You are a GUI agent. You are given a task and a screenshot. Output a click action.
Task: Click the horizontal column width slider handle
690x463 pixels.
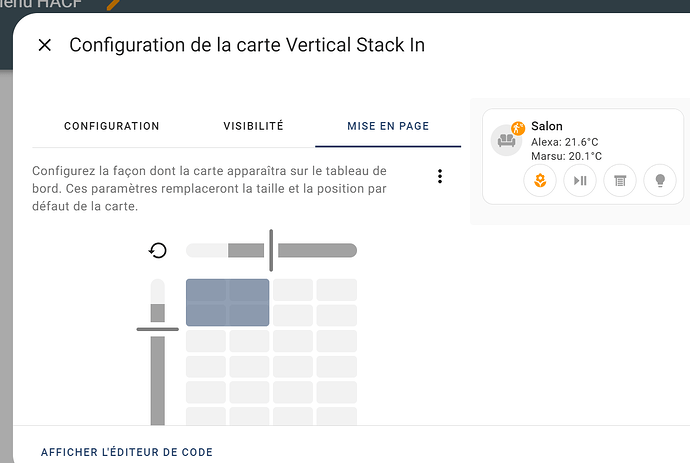click(x=271, y=250)
